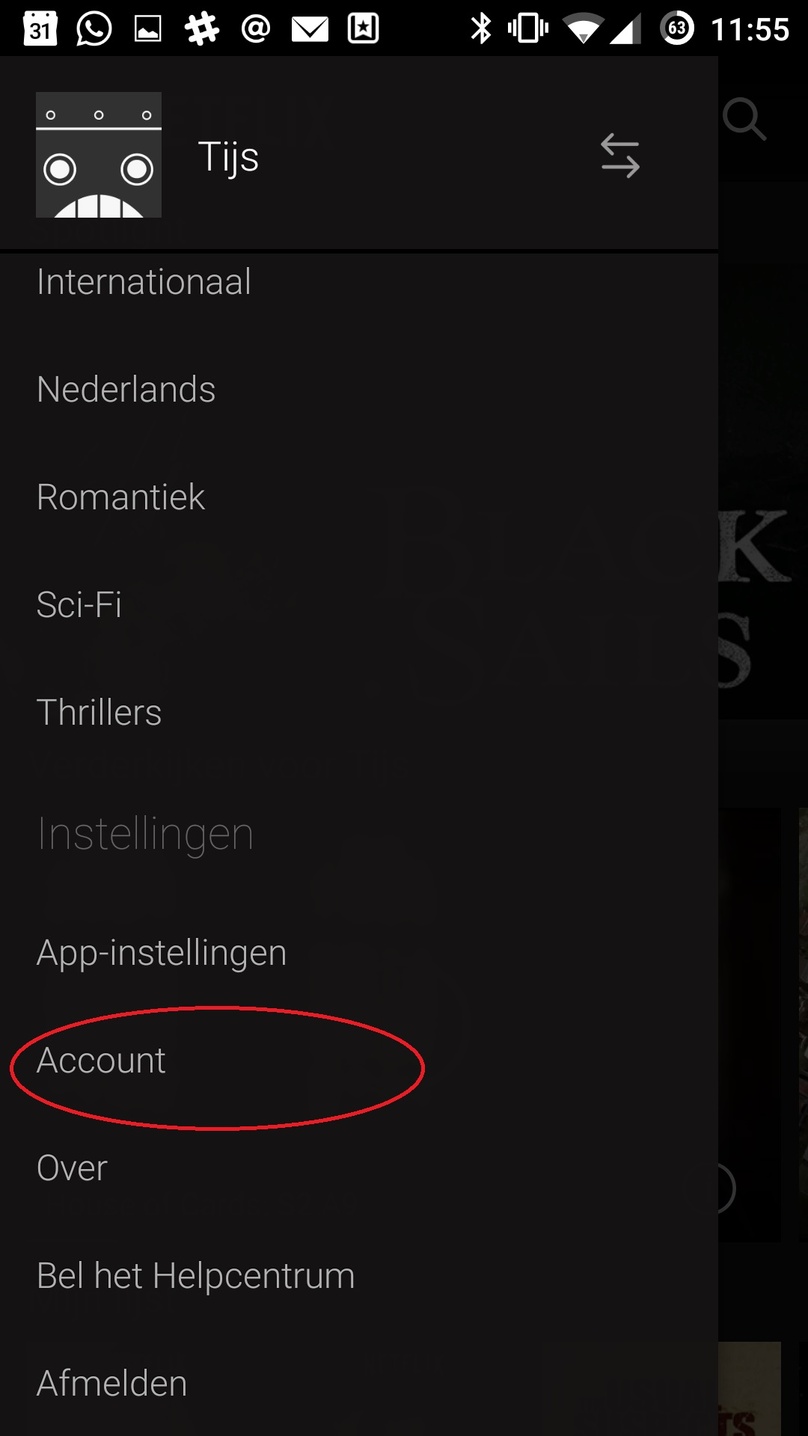Tap the WhatsApp notification icon
The width and height of the screenshot is (808, 1436).
coord(94,29)
